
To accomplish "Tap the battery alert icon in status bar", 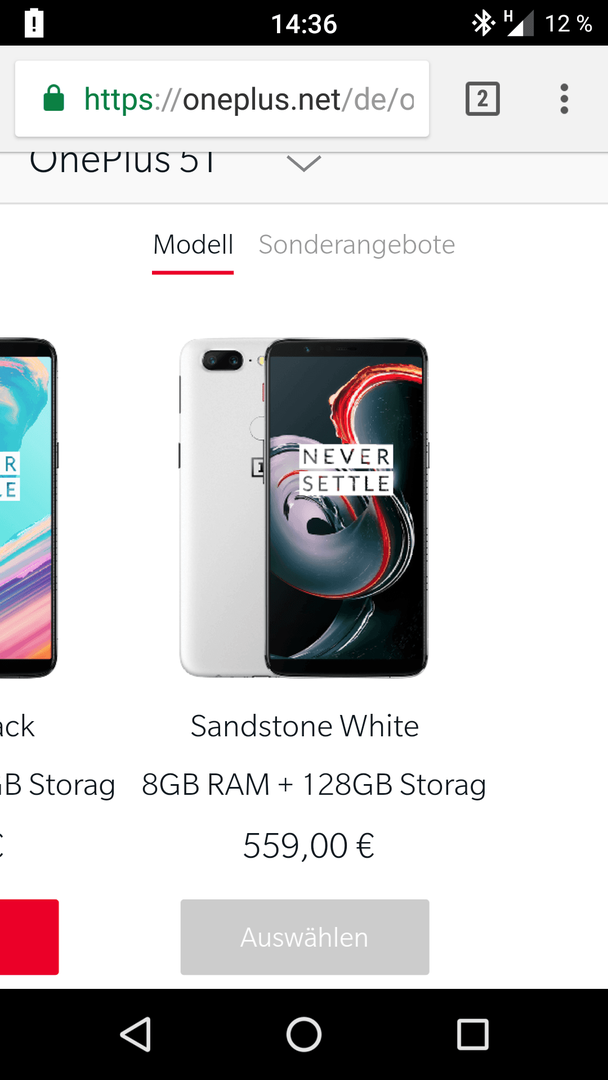I will click(x=34, y=24).
